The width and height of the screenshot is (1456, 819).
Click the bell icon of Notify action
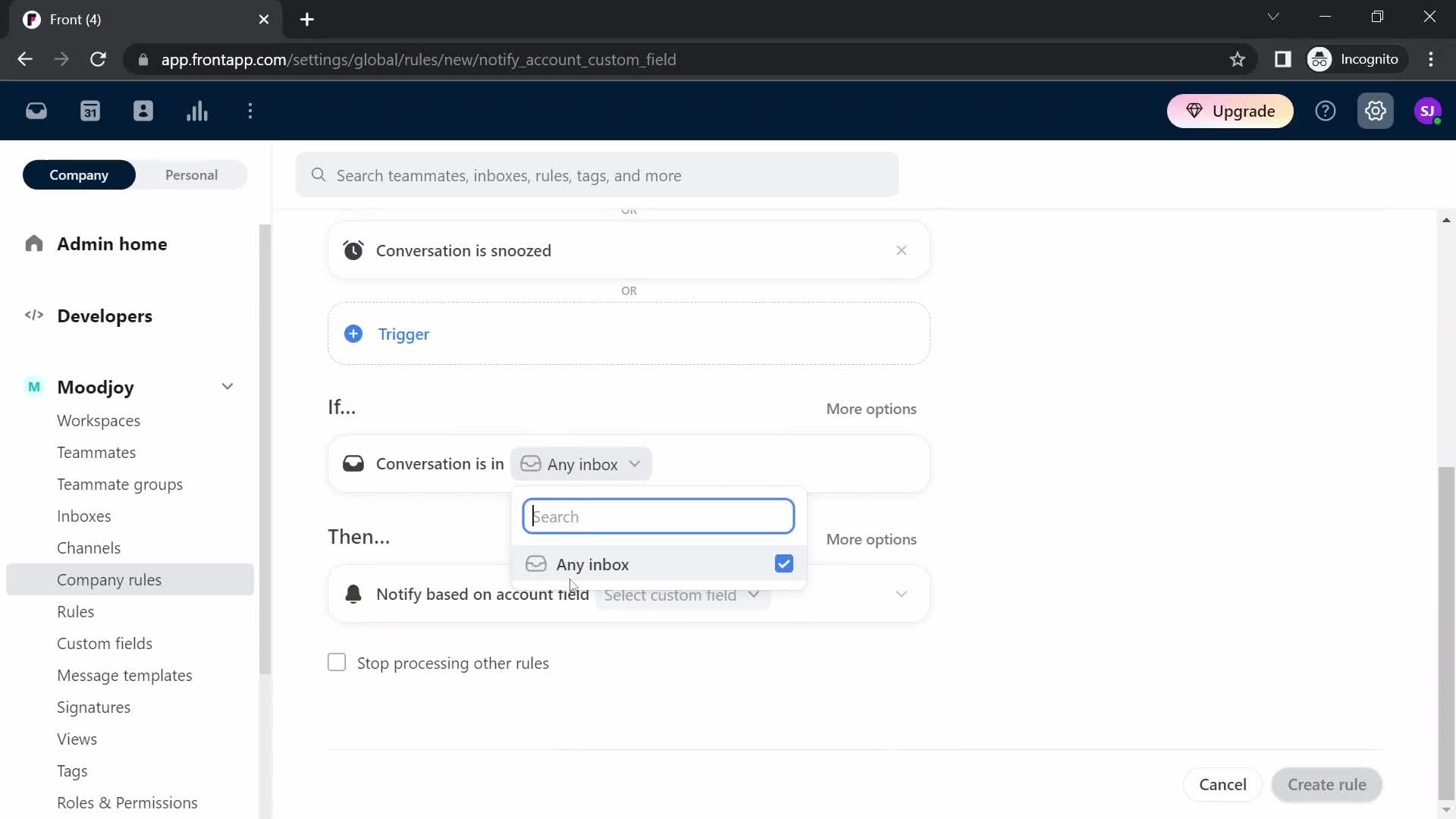(353, 594)
